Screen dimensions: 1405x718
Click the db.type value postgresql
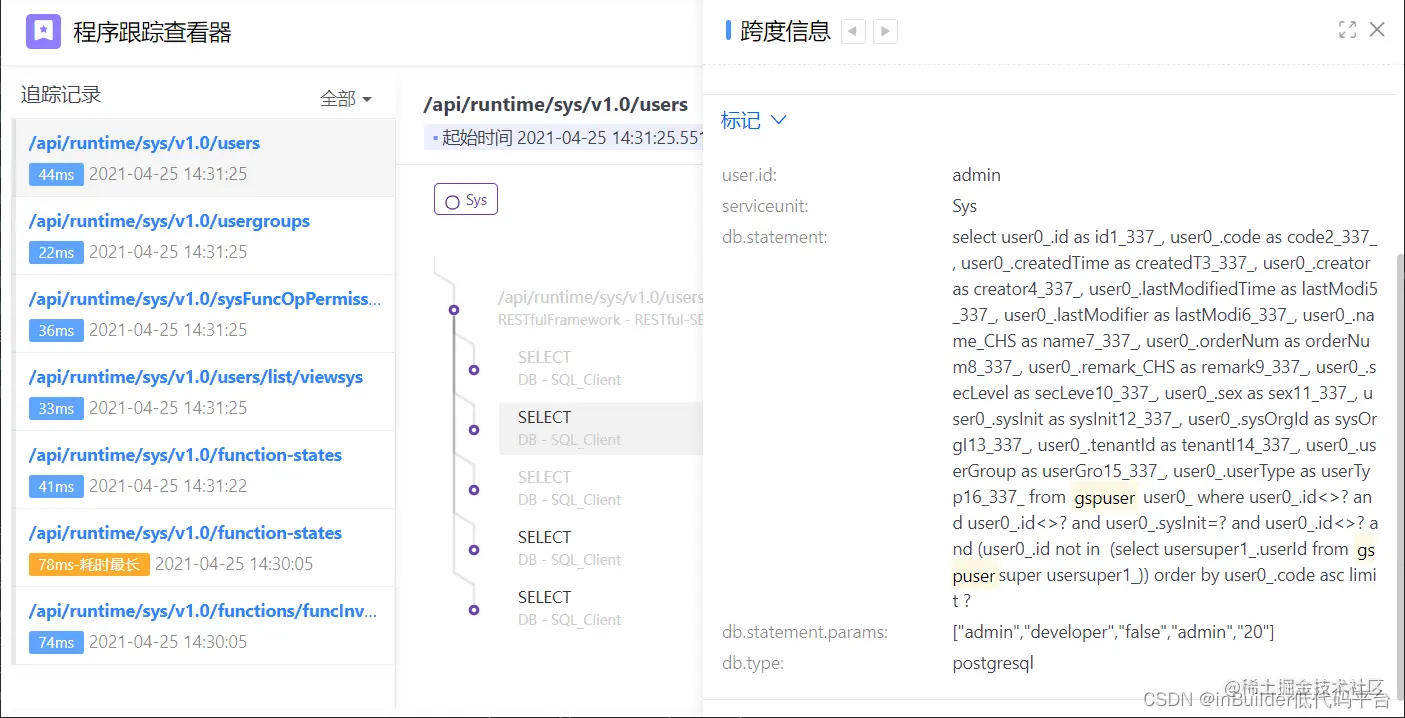pos(993,663)
